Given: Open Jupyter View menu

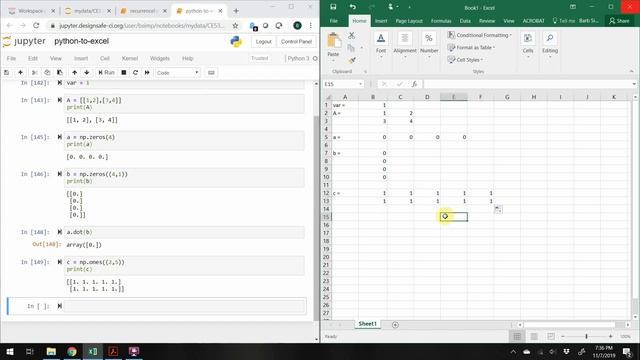Looking at the screenshot, I should tap(56, 58).
